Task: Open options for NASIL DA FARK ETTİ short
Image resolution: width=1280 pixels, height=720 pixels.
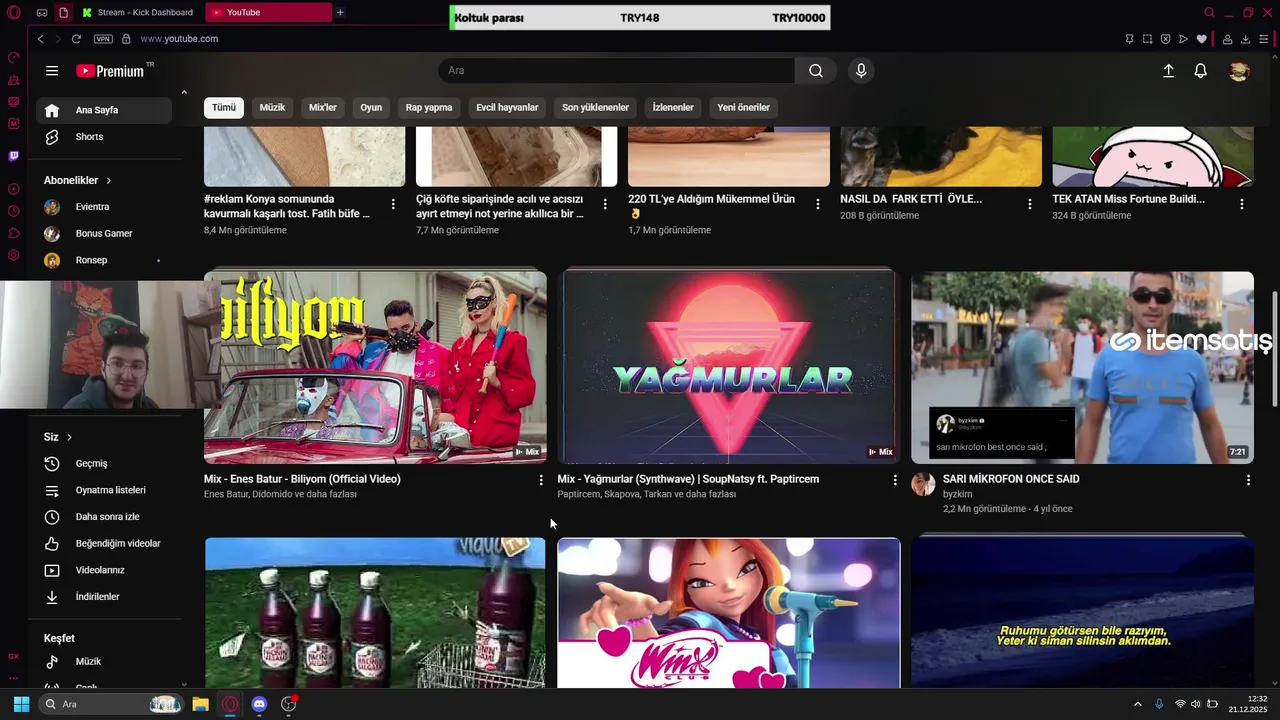Action: pyautogui.click(x=1030, y=204)
